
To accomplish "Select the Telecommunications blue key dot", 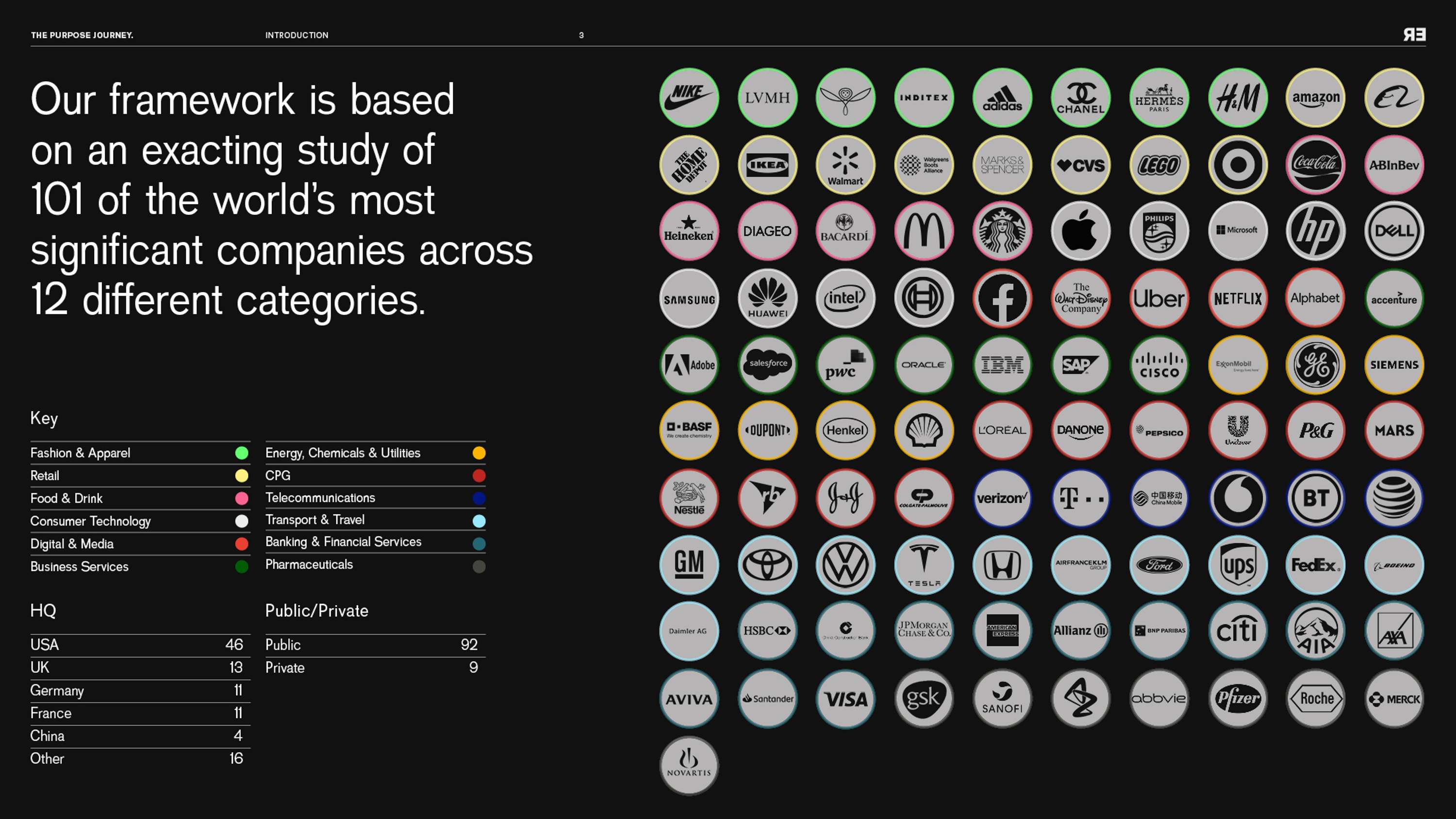I will (x=479, y=498).
